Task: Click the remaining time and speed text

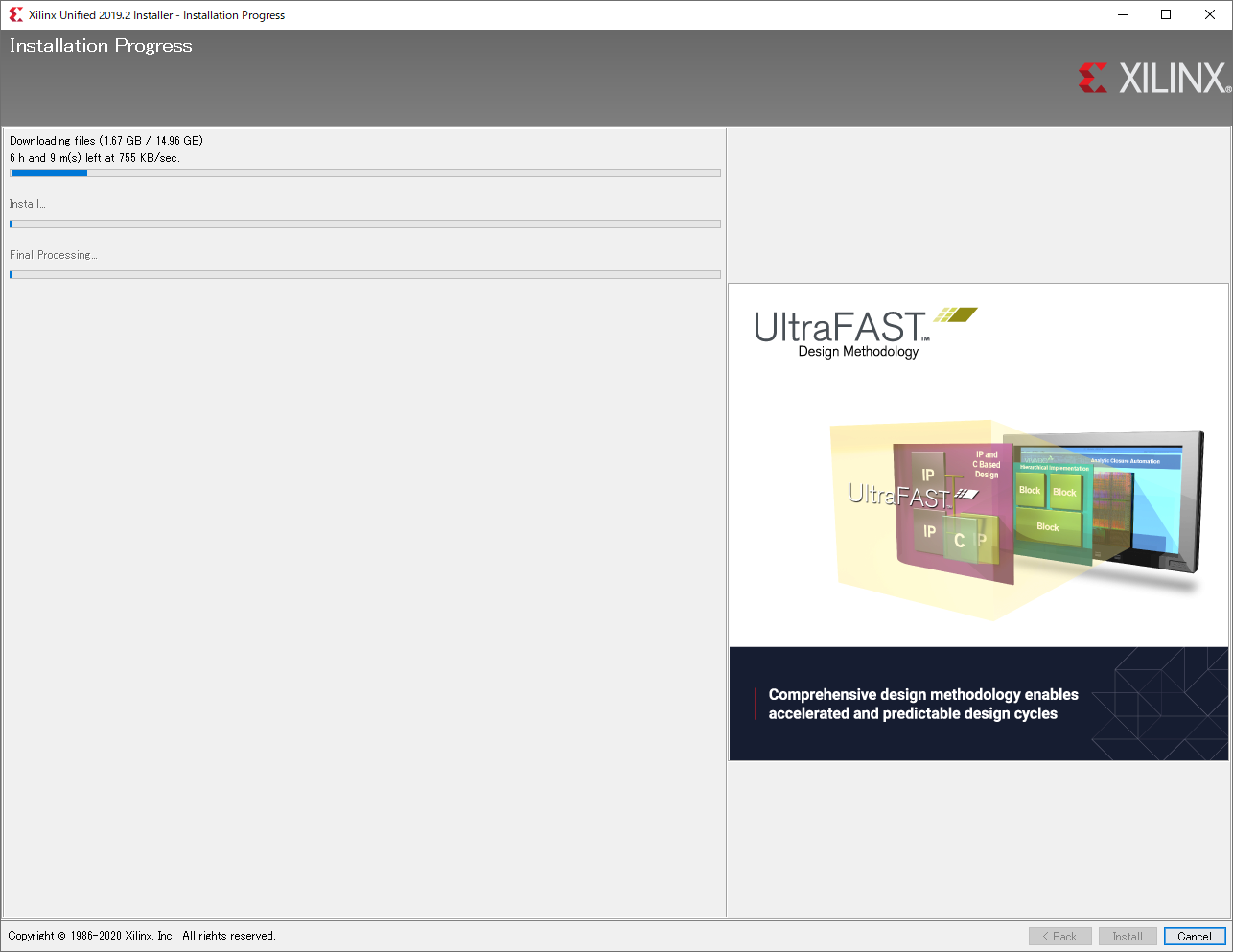Action: pyautogui.click(x=95, y=158)
